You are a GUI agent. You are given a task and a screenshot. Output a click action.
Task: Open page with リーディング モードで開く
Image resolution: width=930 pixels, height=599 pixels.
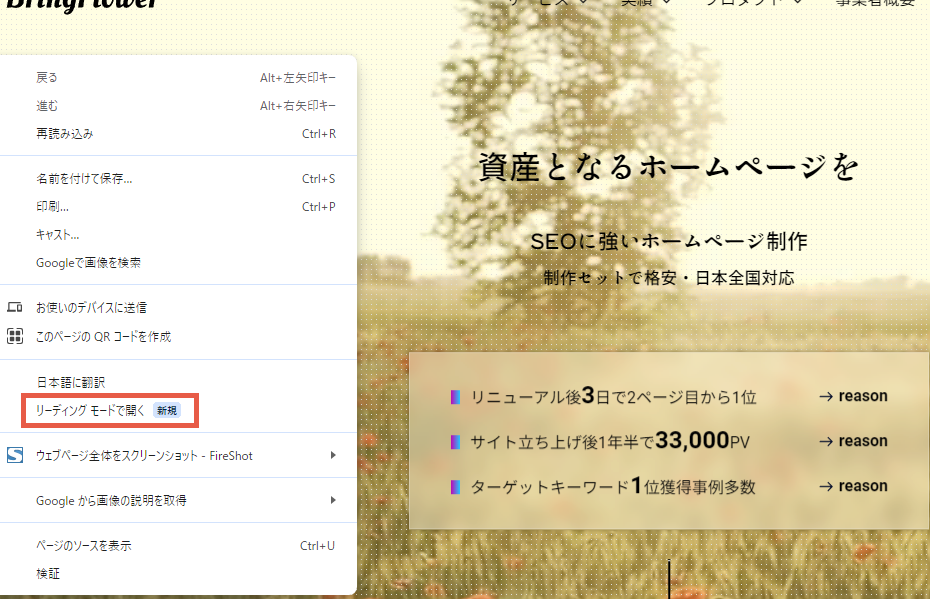coord(91,411)
